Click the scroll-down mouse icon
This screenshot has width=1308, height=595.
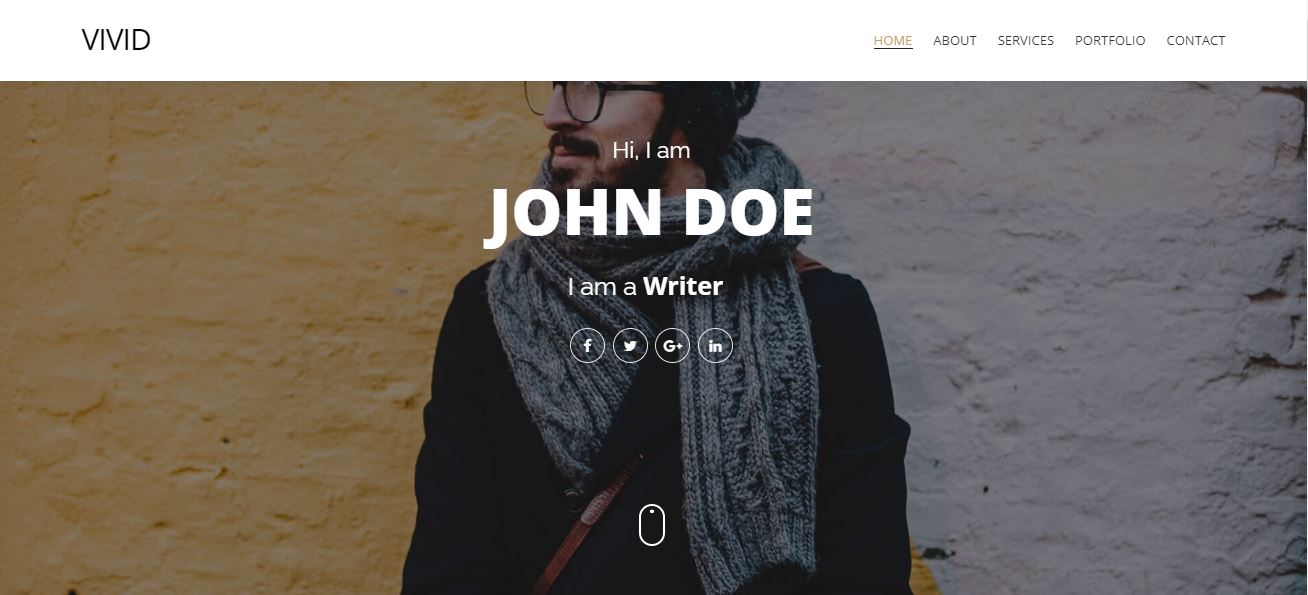tap(652, 525)
